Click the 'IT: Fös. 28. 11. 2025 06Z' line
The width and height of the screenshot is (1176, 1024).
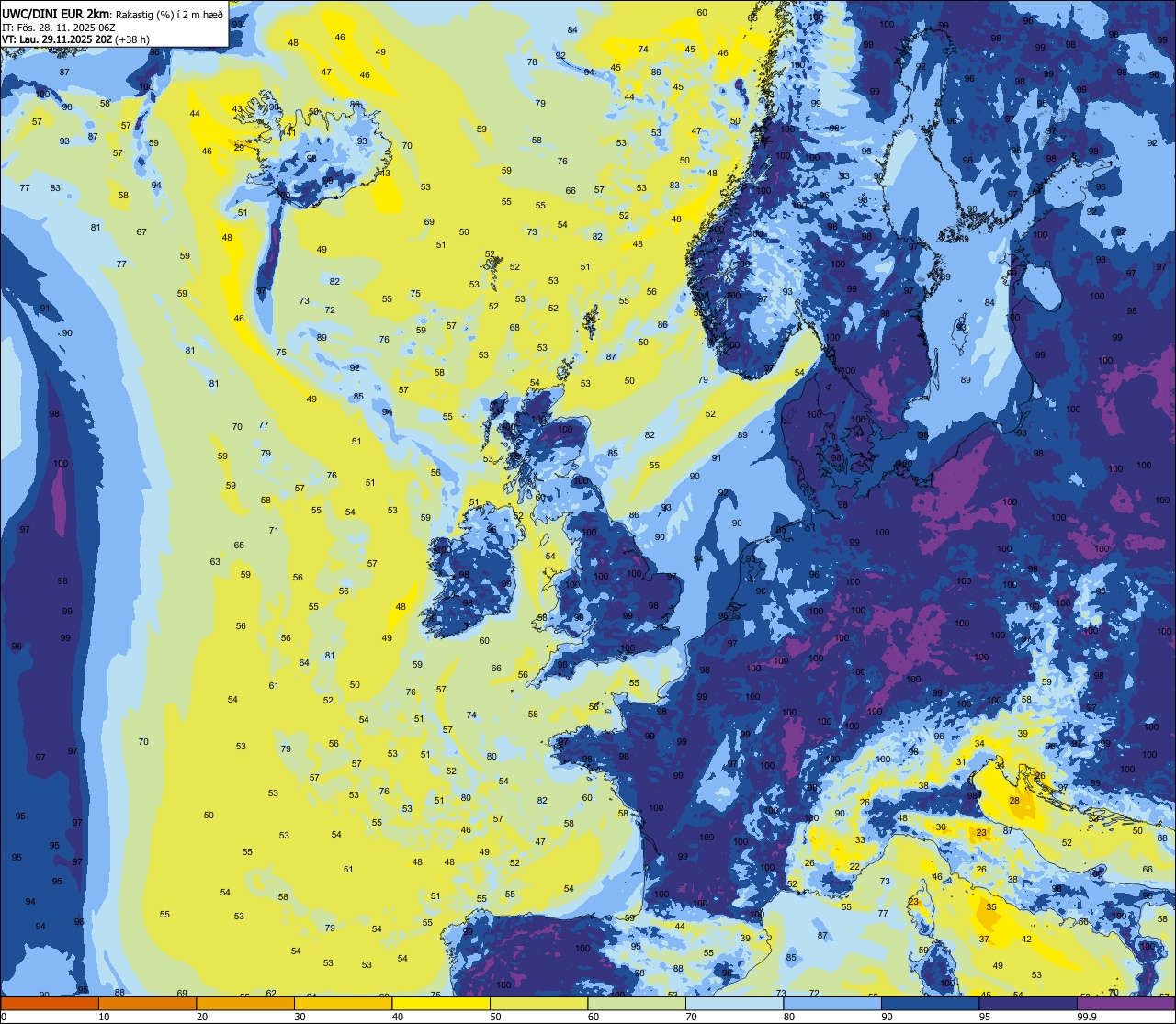tap(59, 27)
